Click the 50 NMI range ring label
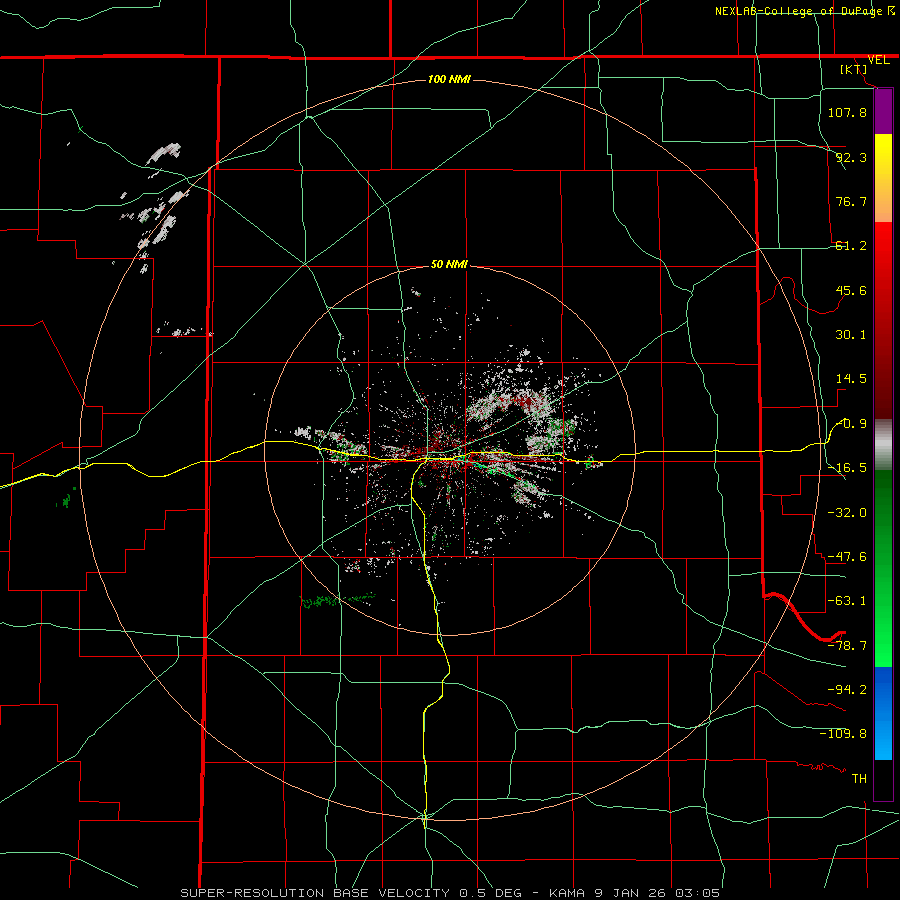The width and height of the screenshot is (900, 900). point(449,265)
